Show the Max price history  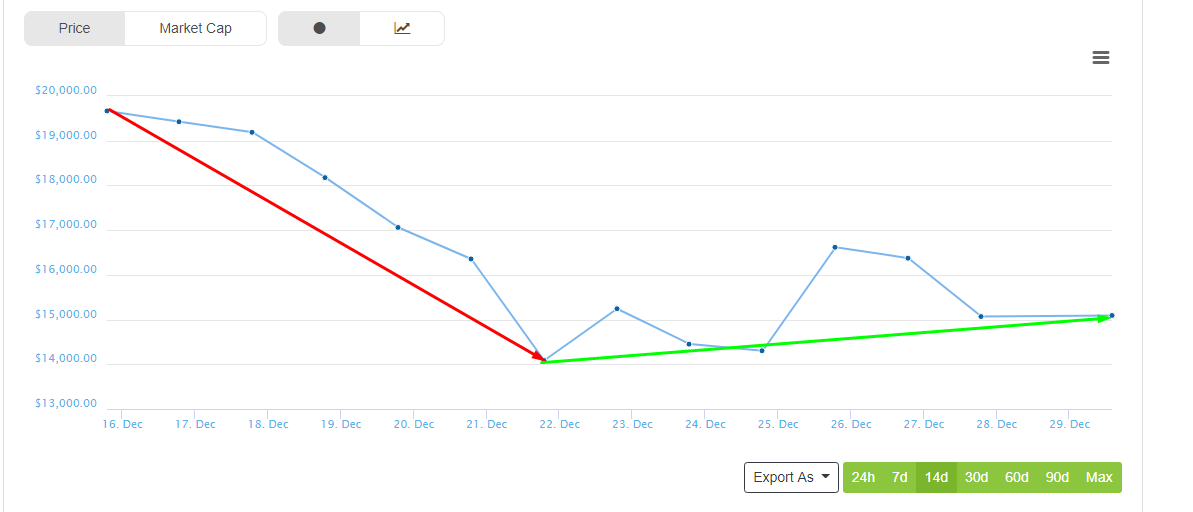point(1099,477)
